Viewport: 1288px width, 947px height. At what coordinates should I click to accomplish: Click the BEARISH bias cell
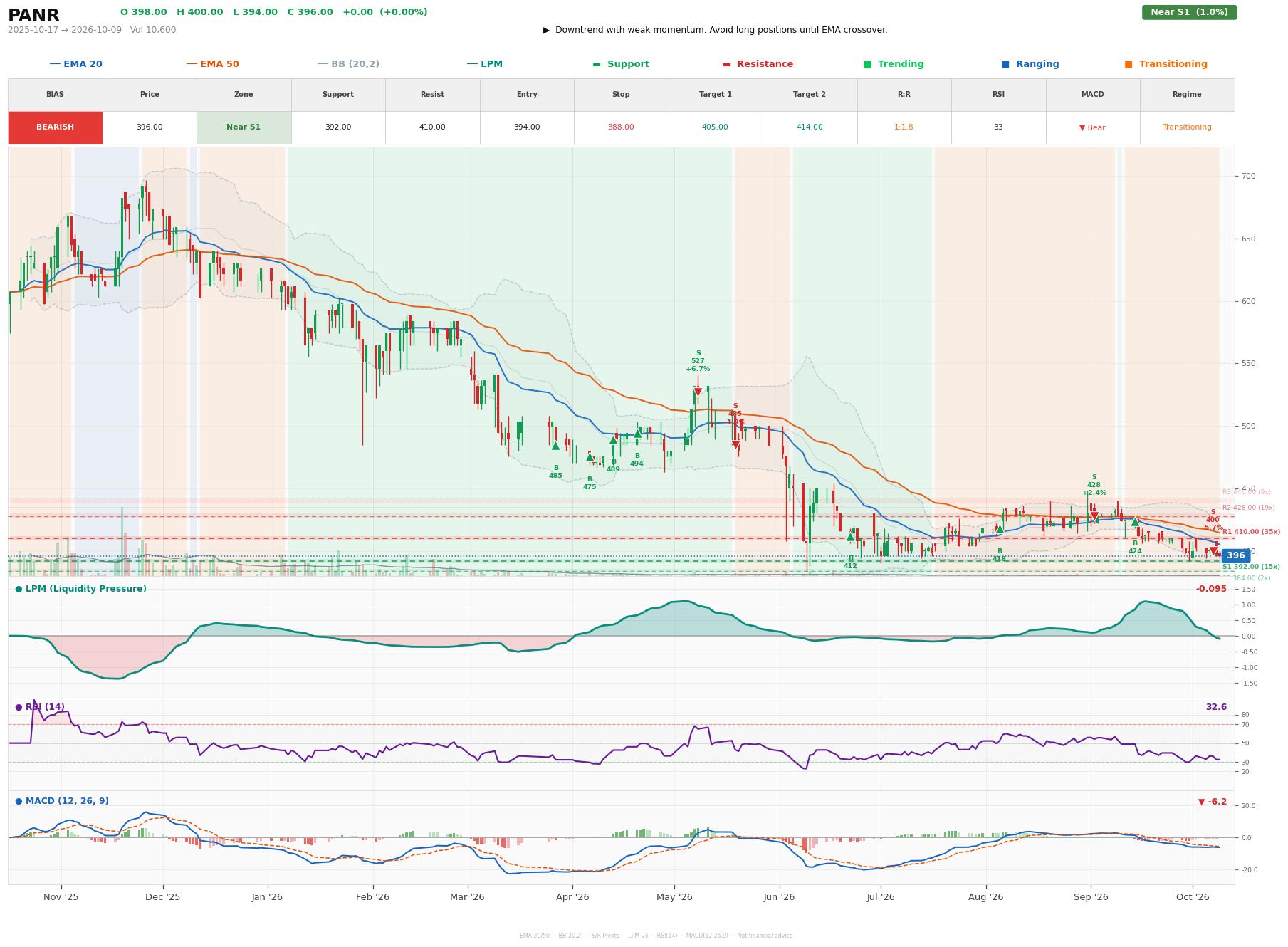tap(56, 127)
